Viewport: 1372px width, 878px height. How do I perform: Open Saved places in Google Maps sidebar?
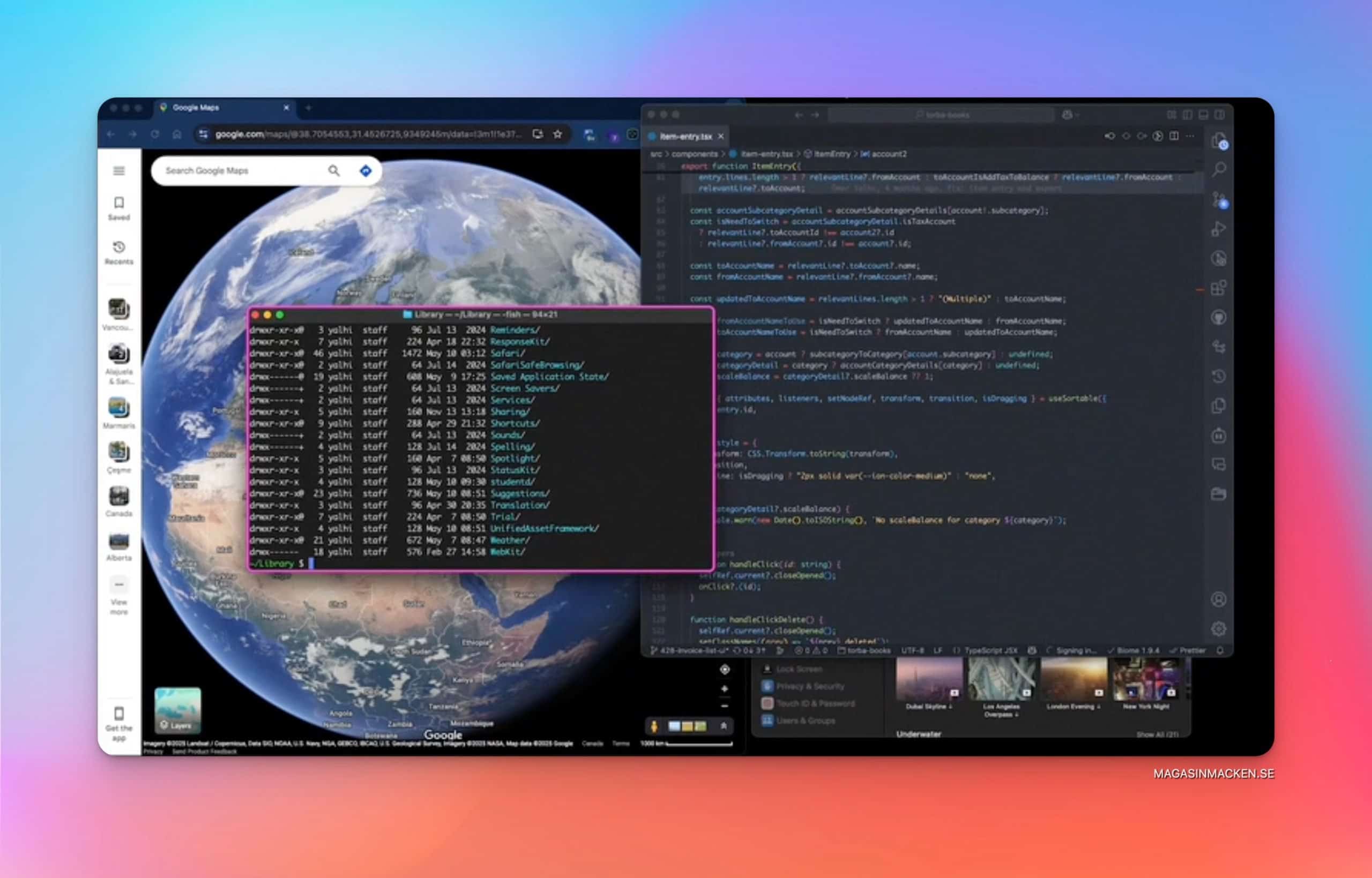(118, 209)
